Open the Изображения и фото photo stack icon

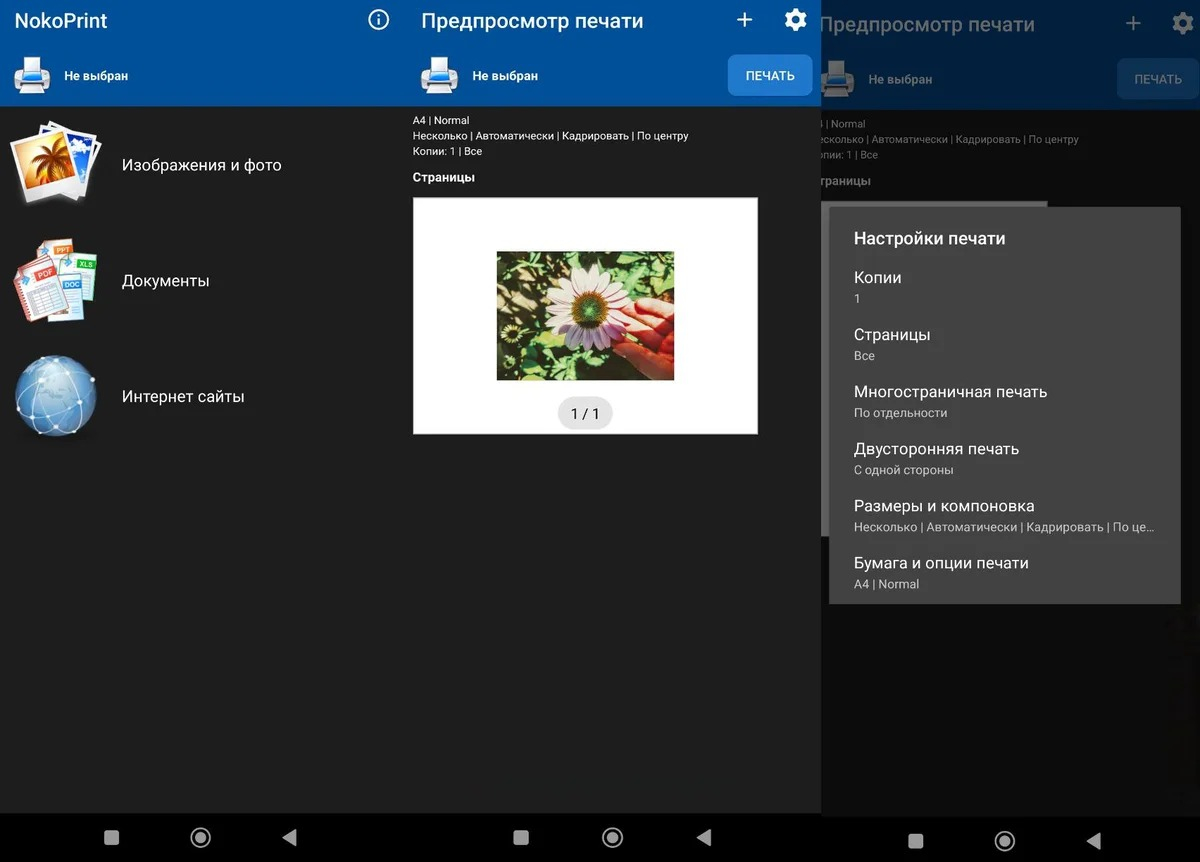(56, 165)
